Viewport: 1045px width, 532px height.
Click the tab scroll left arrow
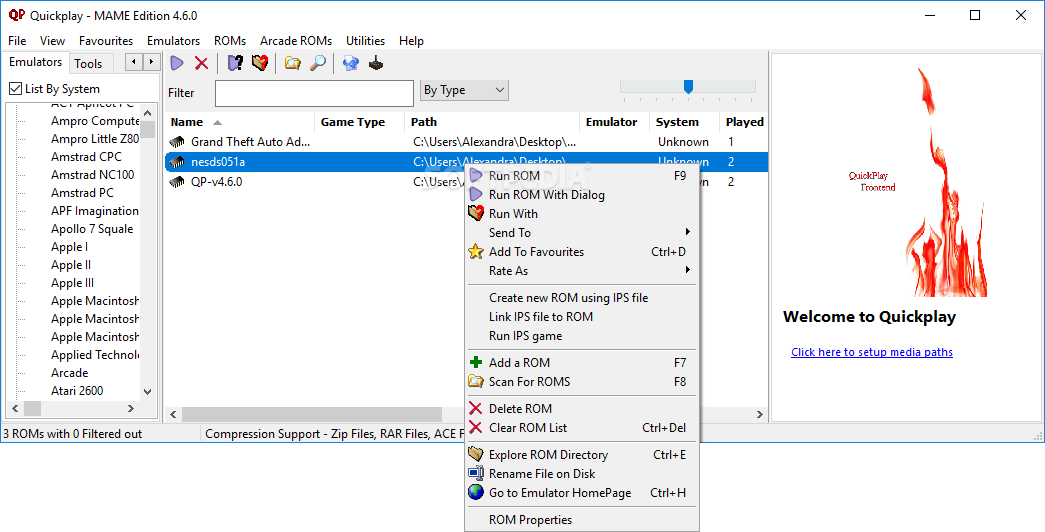point(135,62)
